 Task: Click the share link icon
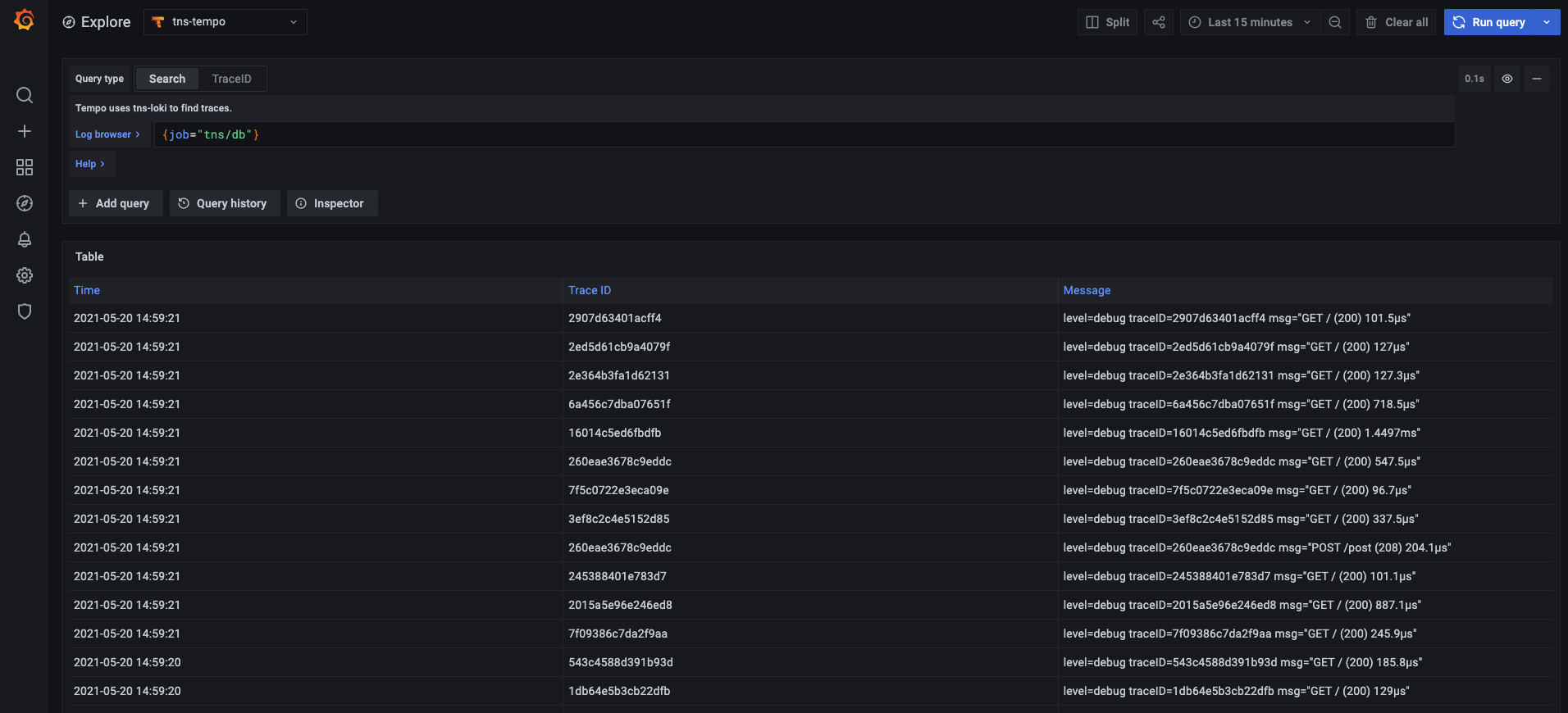(1158, 22)
